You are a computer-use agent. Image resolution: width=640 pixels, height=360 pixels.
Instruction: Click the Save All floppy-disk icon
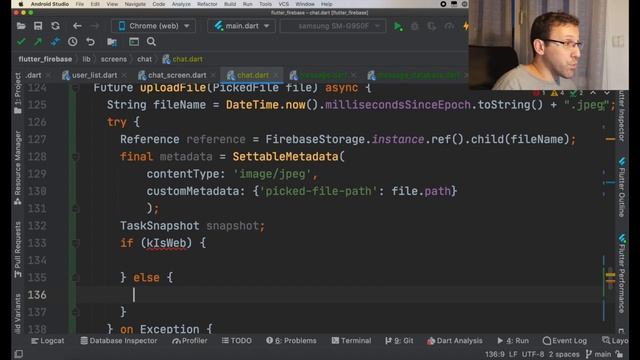tap(38, 26)
